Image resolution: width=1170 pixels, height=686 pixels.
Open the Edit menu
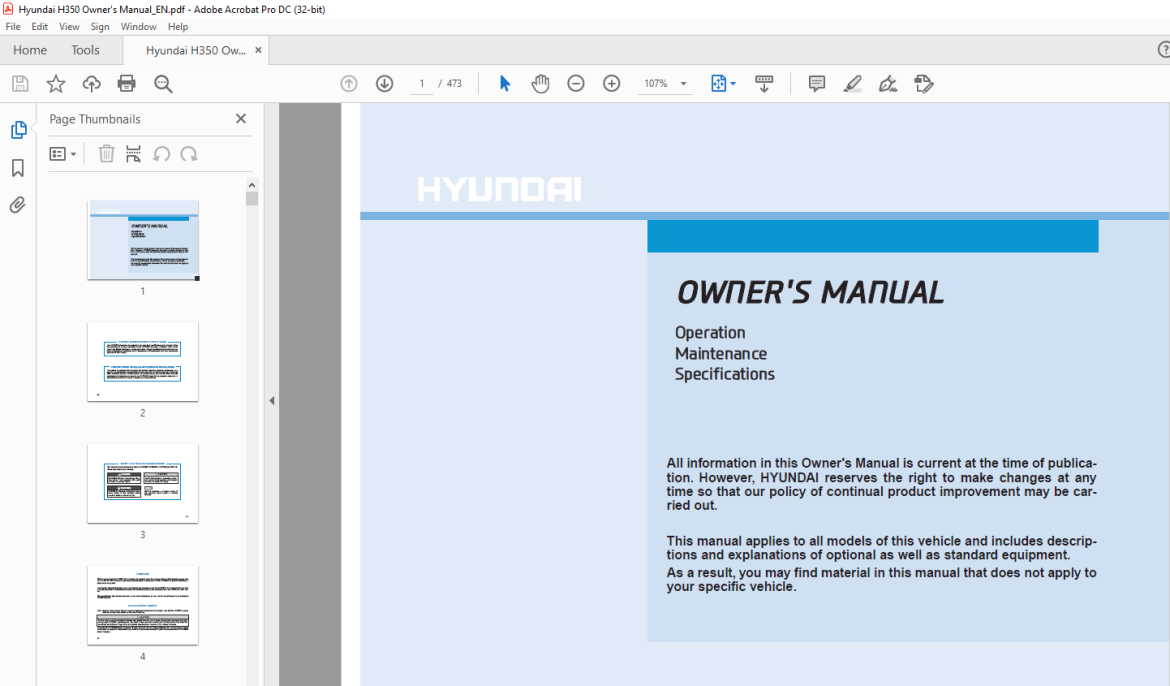coord(40,26)
